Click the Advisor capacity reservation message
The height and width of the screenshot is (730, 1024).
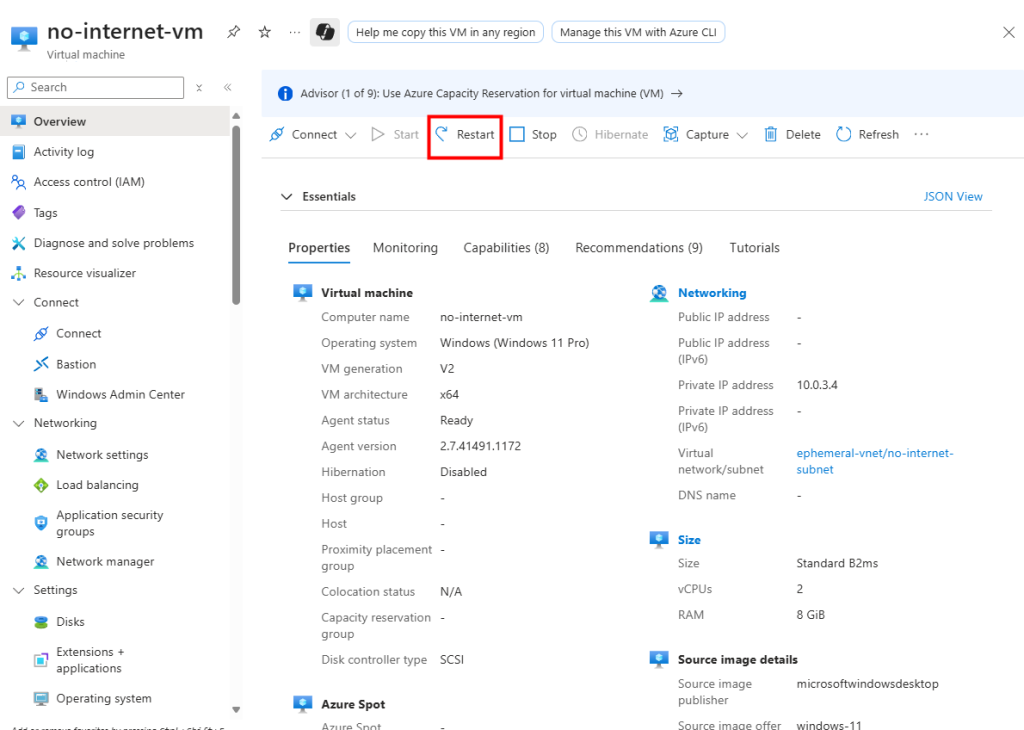tap(482, 93)
